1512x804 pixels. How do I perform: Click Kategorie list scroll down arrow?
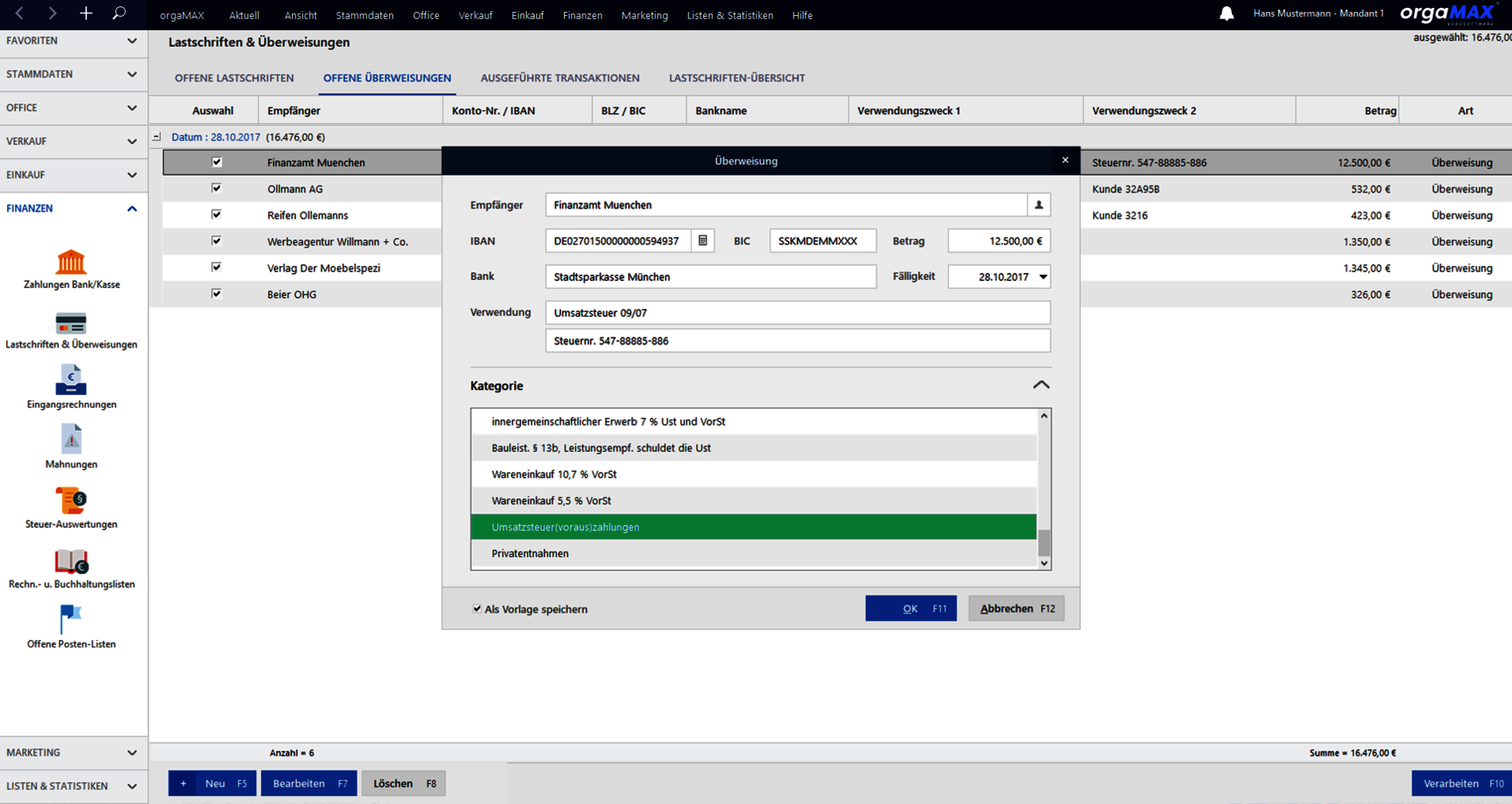[1044, 563]
